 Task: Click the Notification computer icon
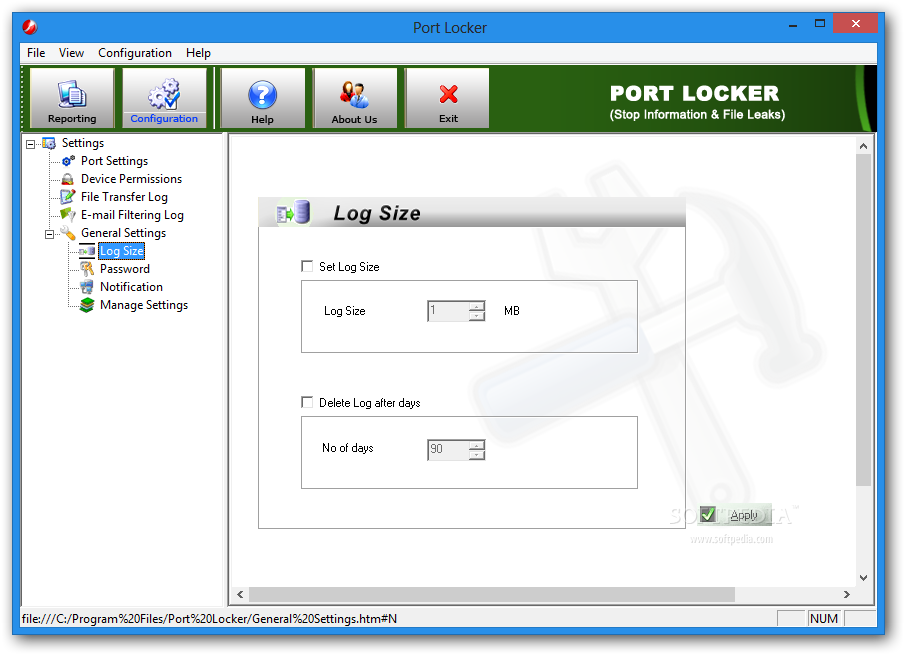87,287
